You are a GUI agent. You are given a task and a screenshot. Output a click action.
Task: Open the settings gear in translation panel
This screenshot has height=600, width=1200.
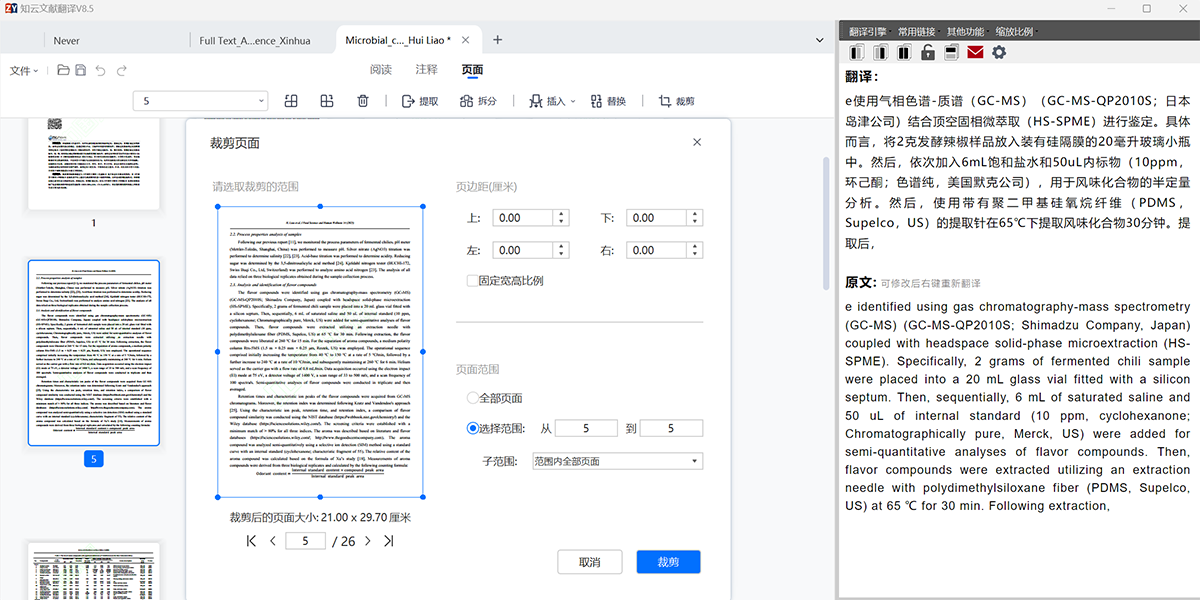click(x=998, y=51)
